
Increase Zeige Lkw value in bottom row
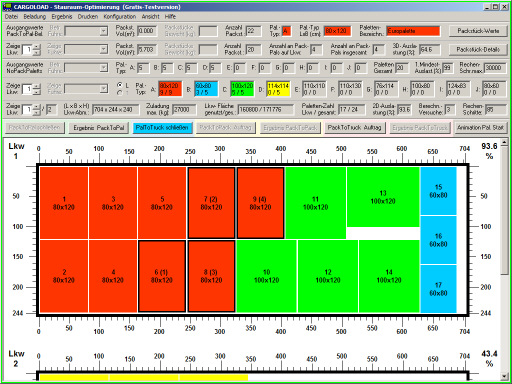pos(37,106)
